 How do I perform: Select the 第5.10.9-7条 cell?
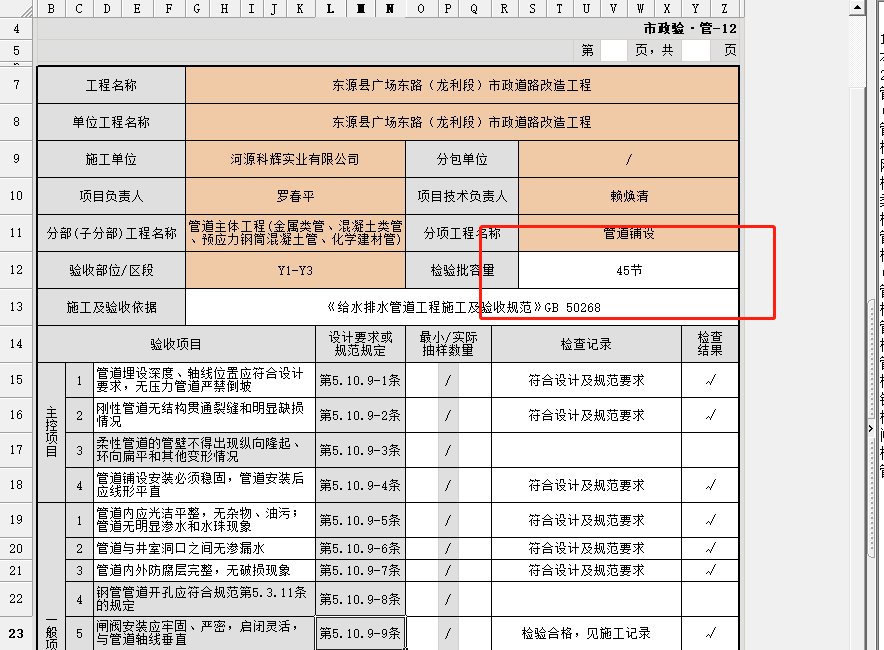click(x=360, y=571)
